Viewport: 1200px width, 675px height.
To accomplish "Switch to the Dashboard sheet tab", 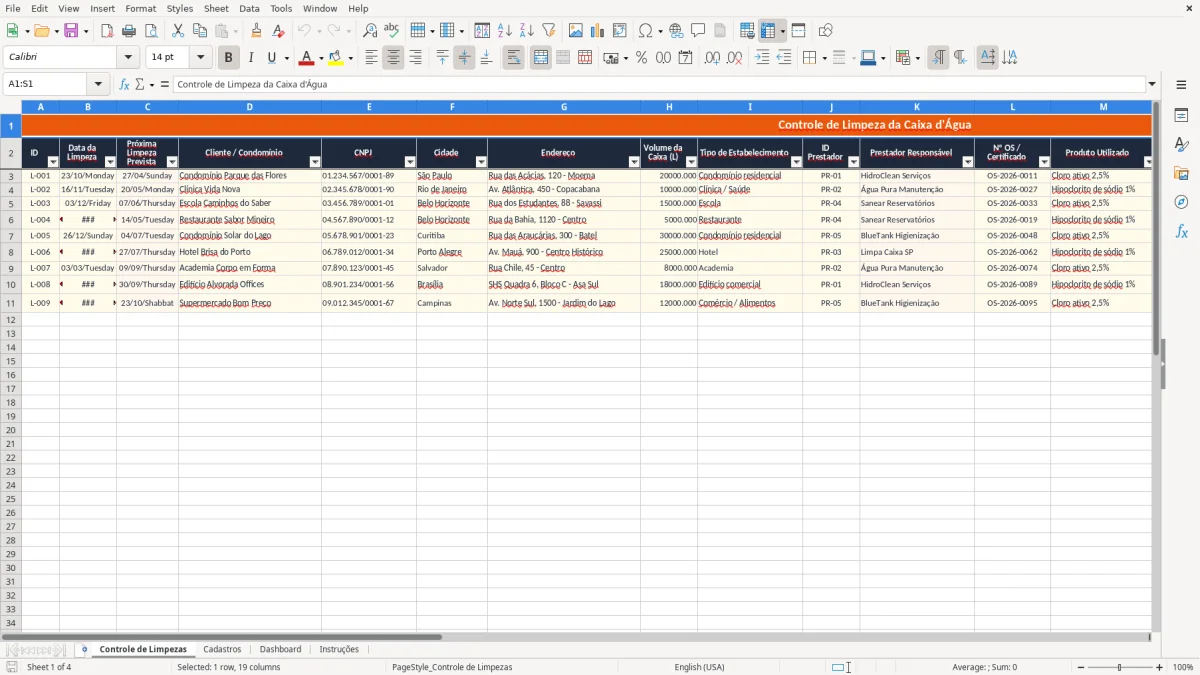I will pyautogui.click(x=280, y=649).
